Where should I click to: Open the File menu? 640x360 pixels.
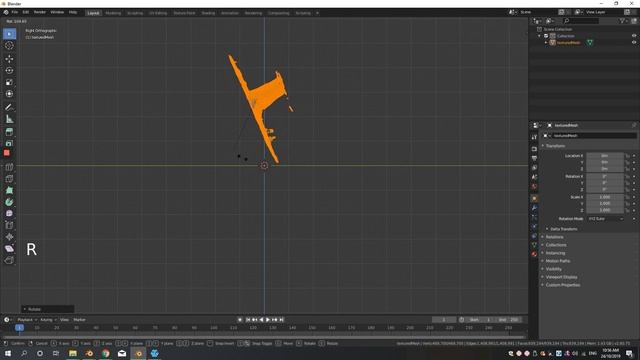tap(15, 13)
